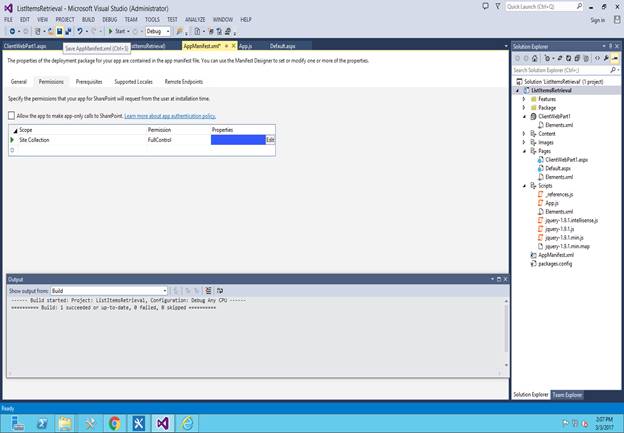Click the Clear All icon in Output panel
This screenshot has height=433, width=624.
[x=208, y=291]
